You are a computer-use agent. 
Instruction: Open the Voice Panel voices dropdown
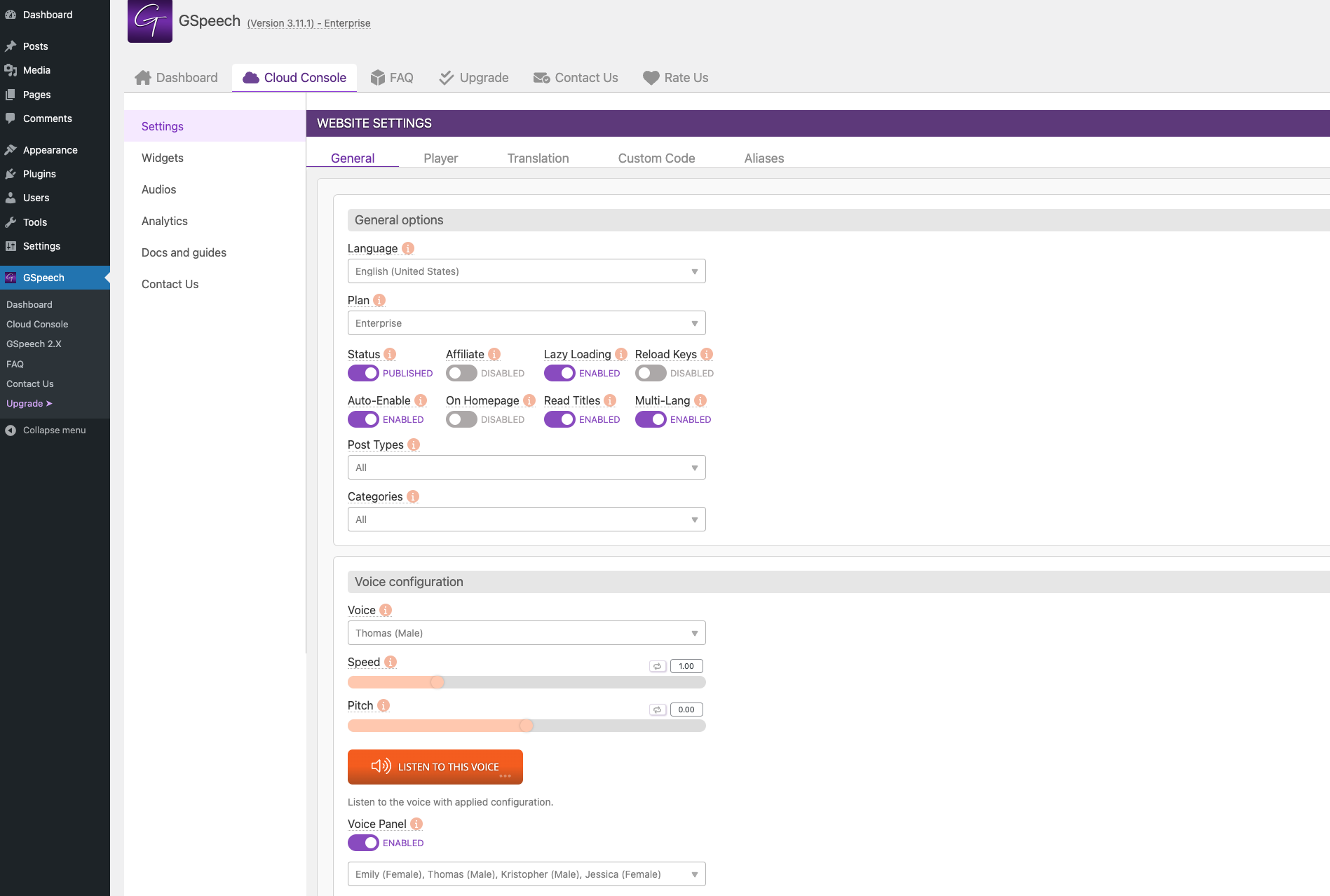pyautogui.click(x=527, y=874)
